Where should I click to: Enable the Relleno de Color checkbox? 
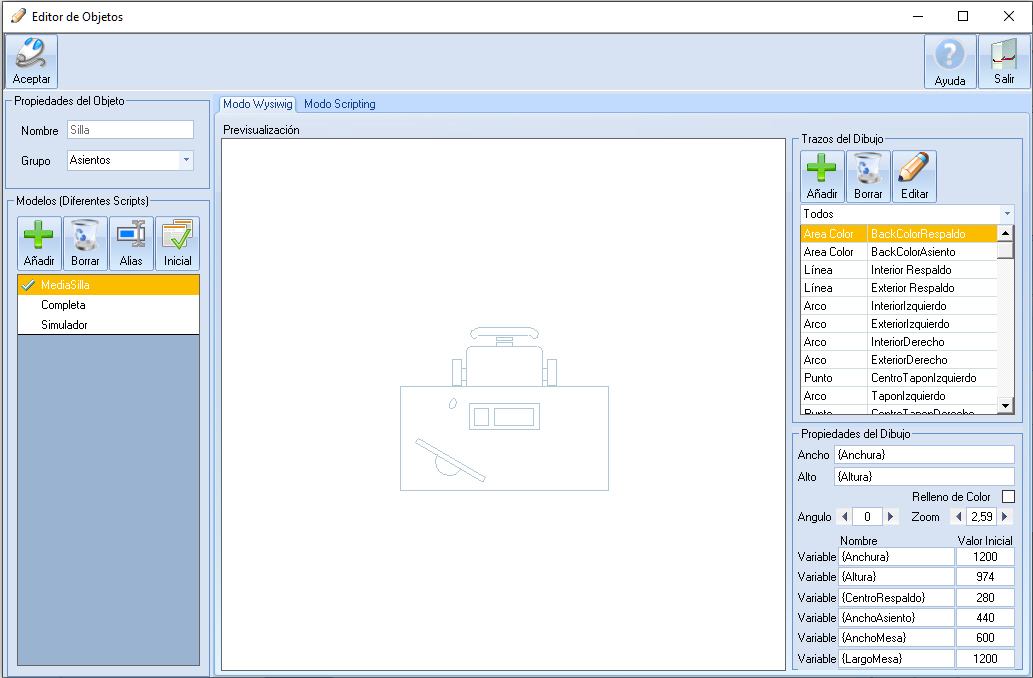[x=1008, y=497]
